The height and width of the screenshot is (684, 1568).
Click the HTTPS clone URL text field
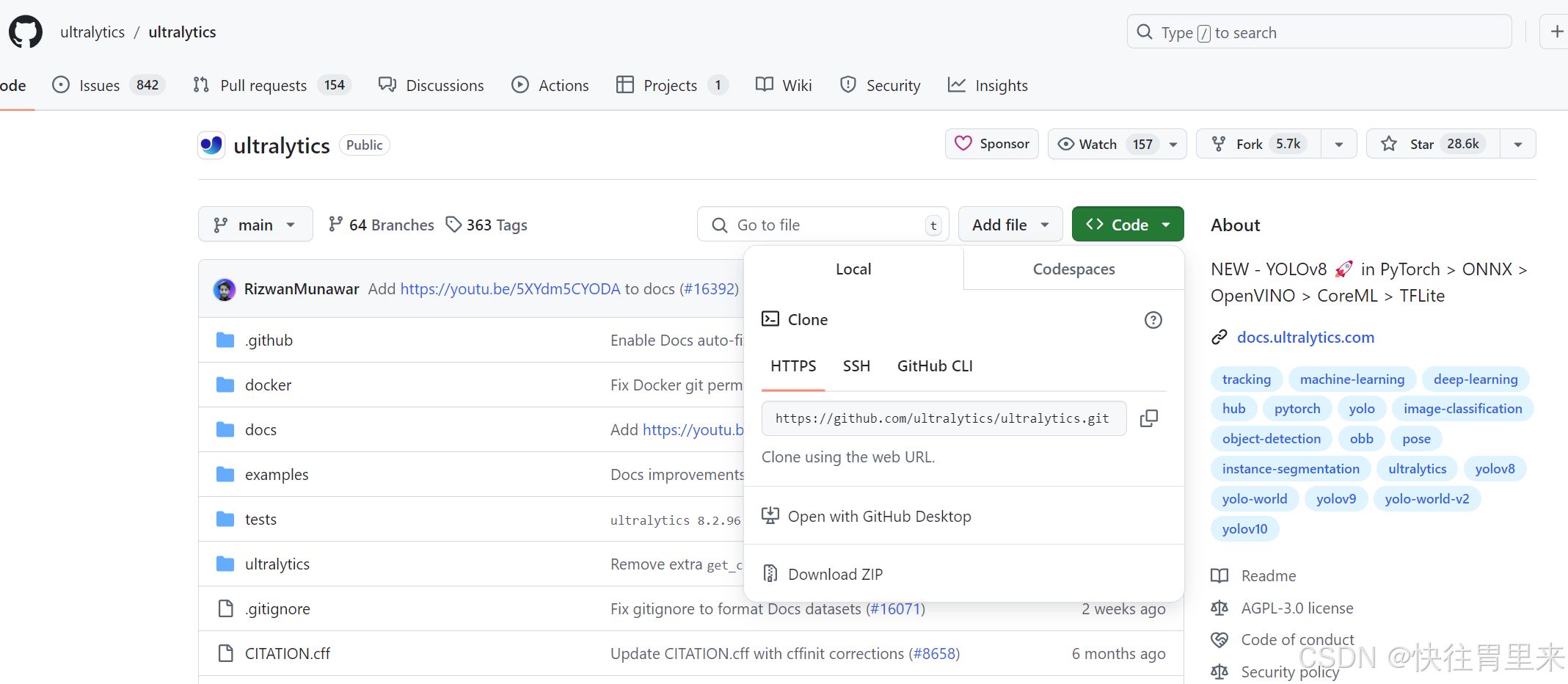click(944, 418)
